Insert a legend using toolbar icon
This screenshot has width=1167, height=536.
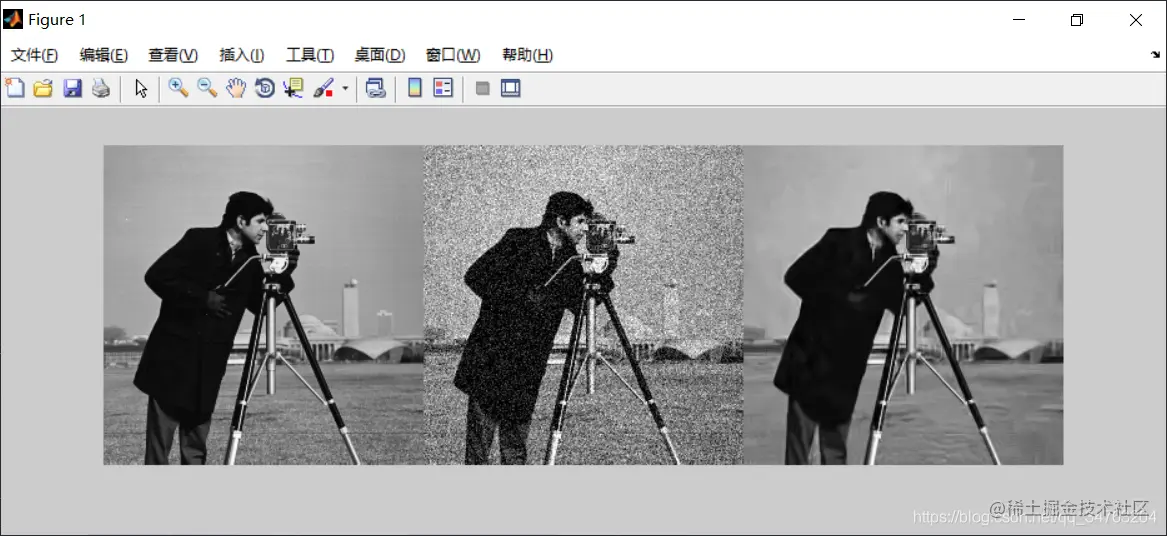coord(443,89)
